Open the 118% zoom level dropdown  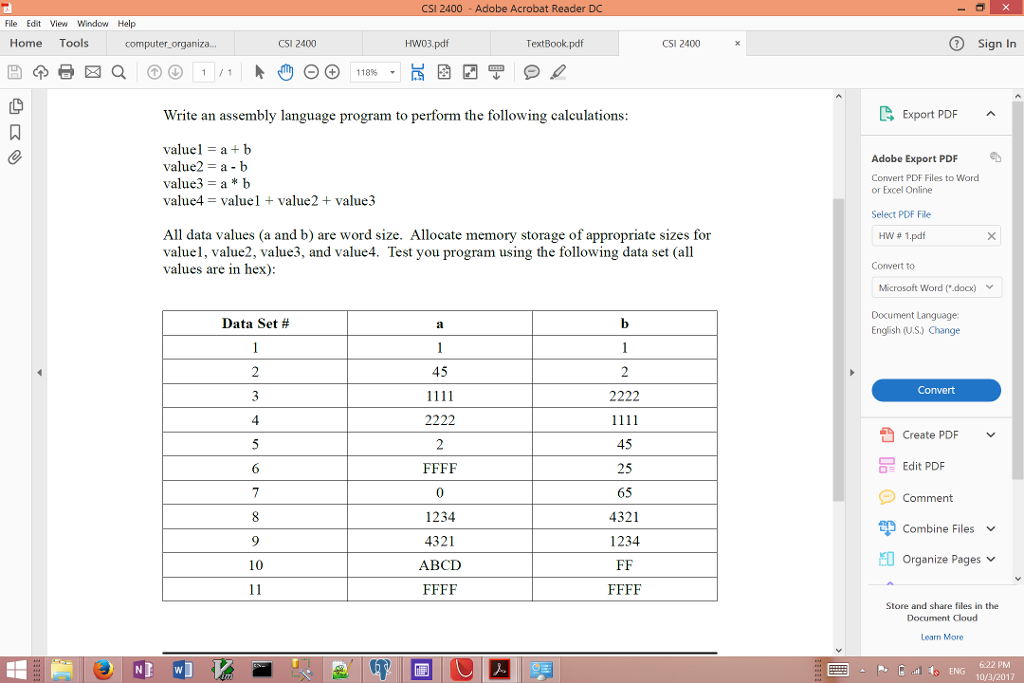[393, 72]
